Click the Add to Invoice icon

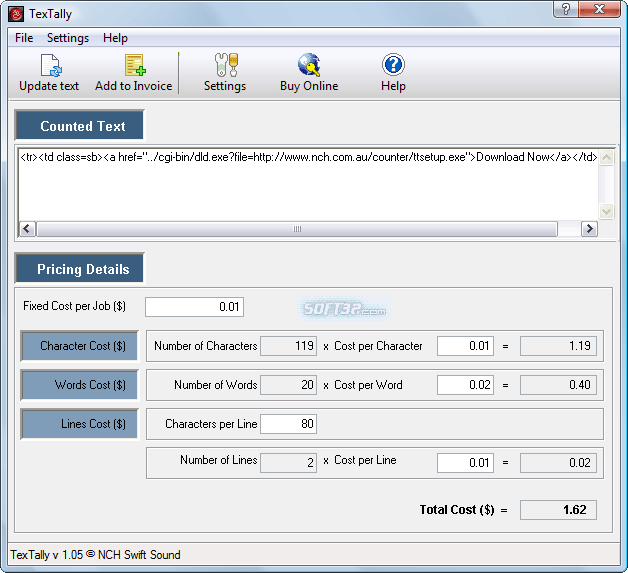click(134, 65)
